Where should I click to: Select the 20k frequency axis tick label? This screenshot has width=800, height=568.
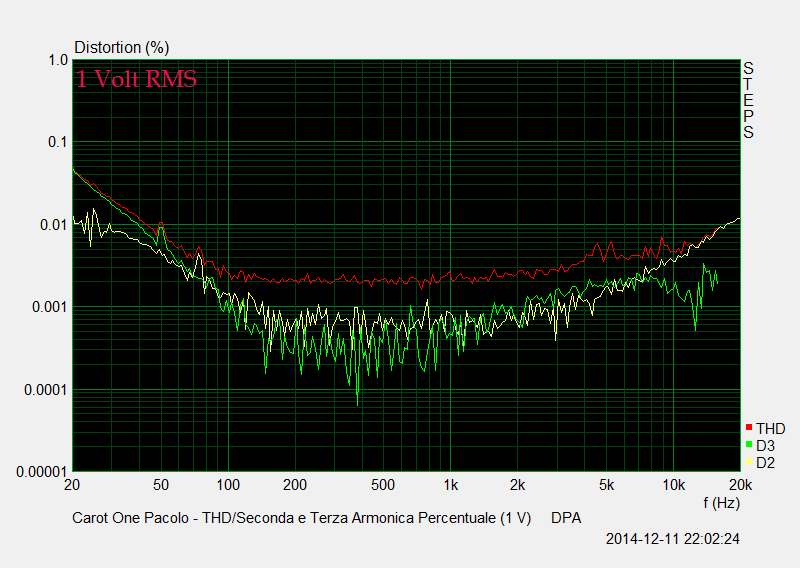click(727, 485)
